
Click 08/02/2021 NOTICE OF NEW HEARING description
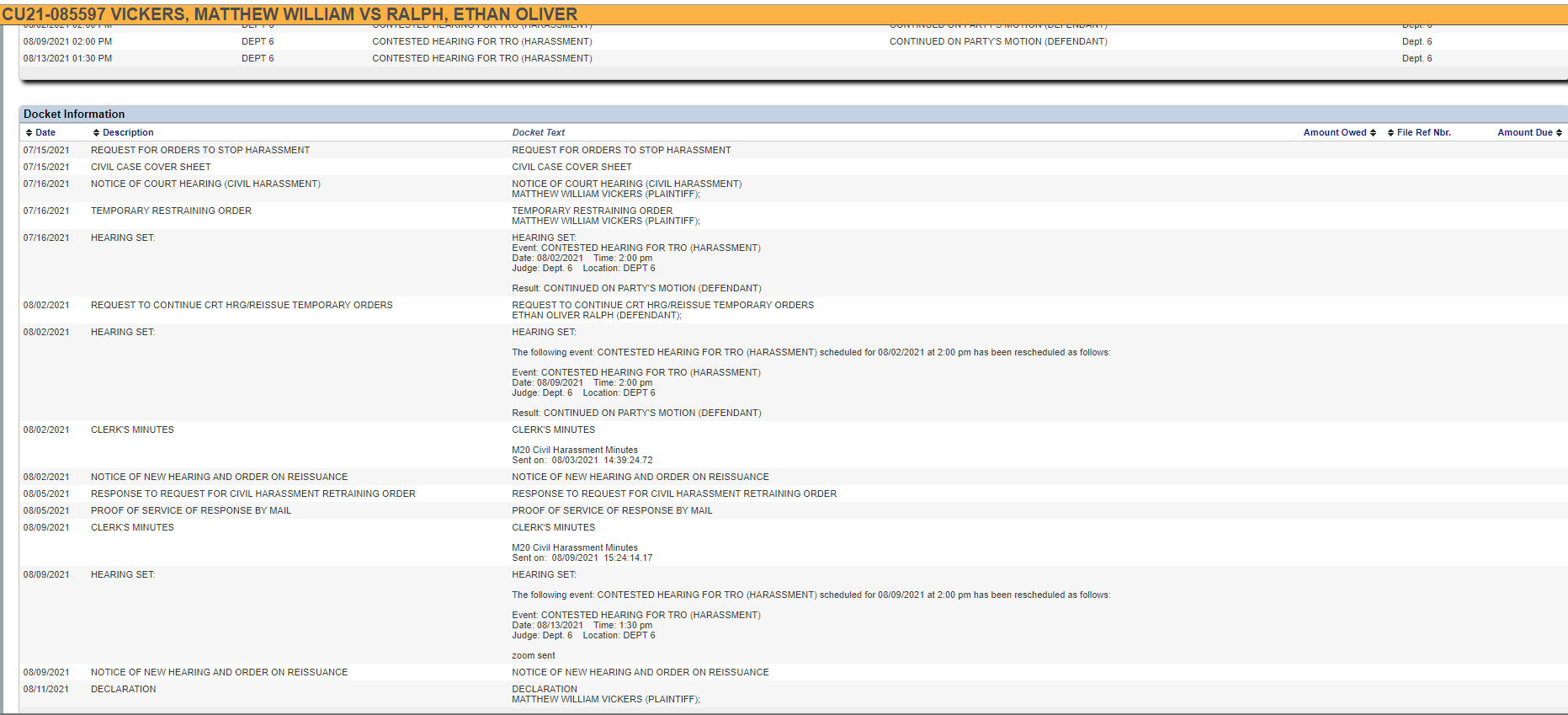tap(219, 477)
